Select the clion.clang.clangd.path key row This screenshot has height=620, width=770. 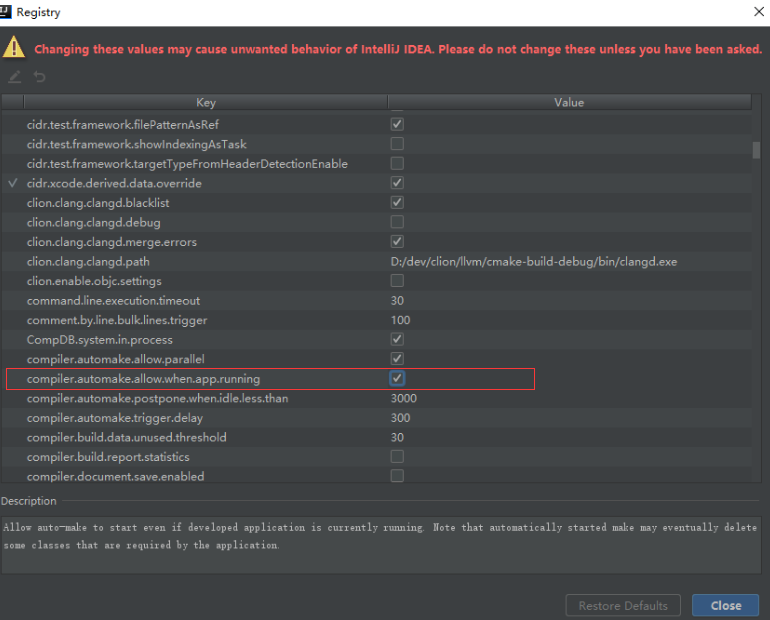point(88,262)
